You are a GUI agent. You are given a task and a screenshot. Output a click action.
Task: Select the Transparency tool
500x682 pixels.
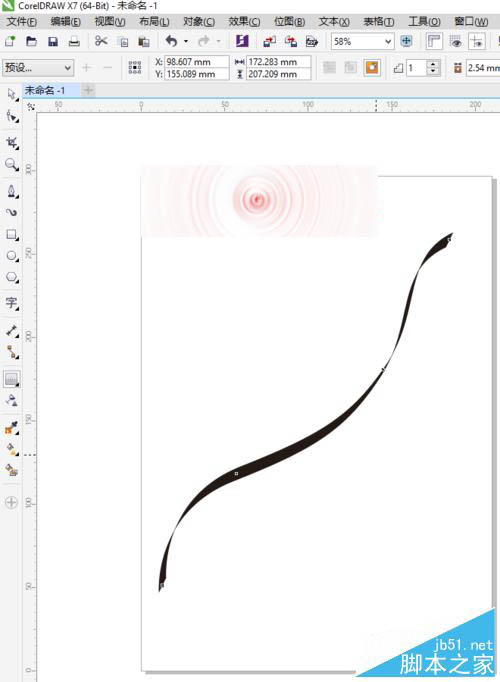12,400
